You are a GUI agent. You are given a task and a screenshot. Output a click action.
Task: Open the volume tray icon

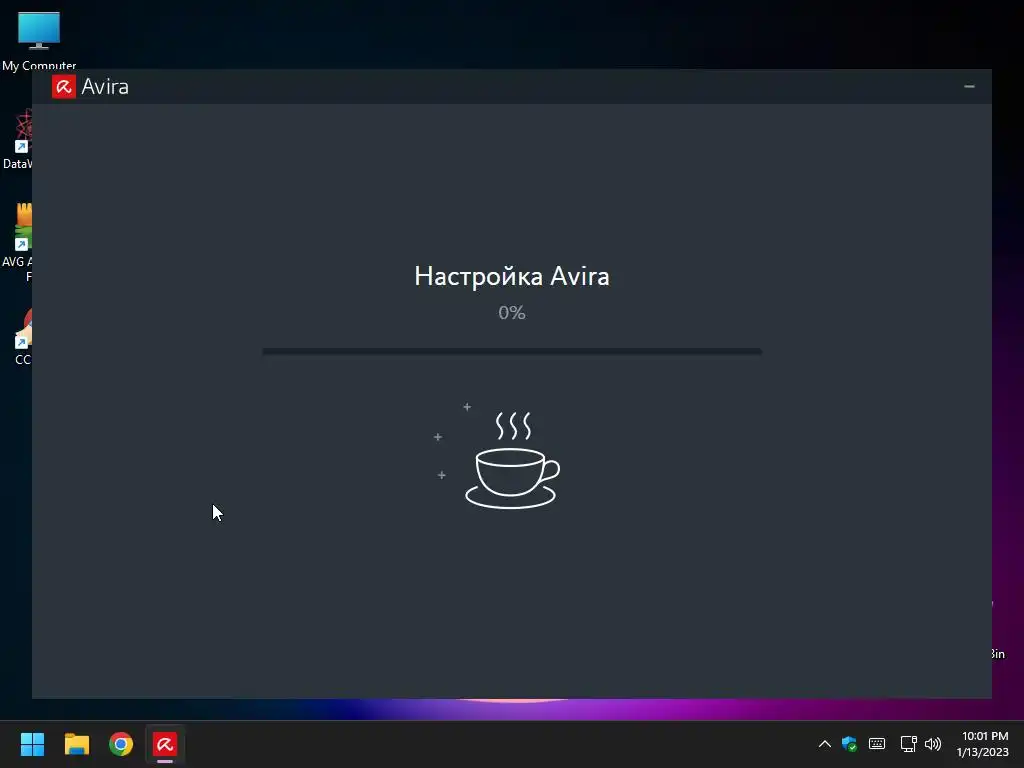[933, 744]
